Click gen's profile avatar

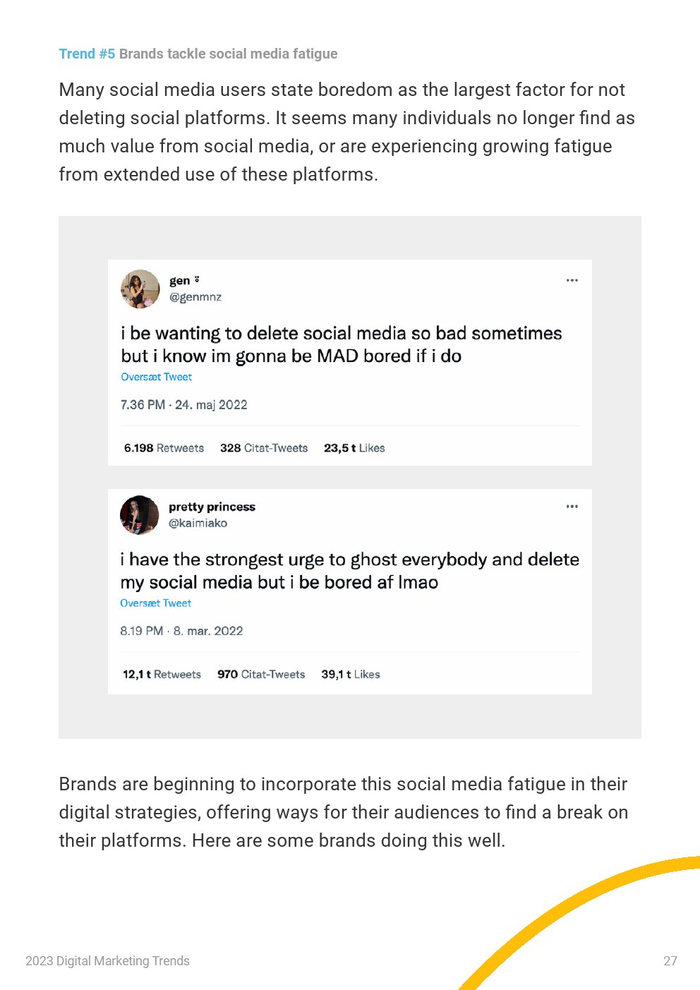(140, 289)
